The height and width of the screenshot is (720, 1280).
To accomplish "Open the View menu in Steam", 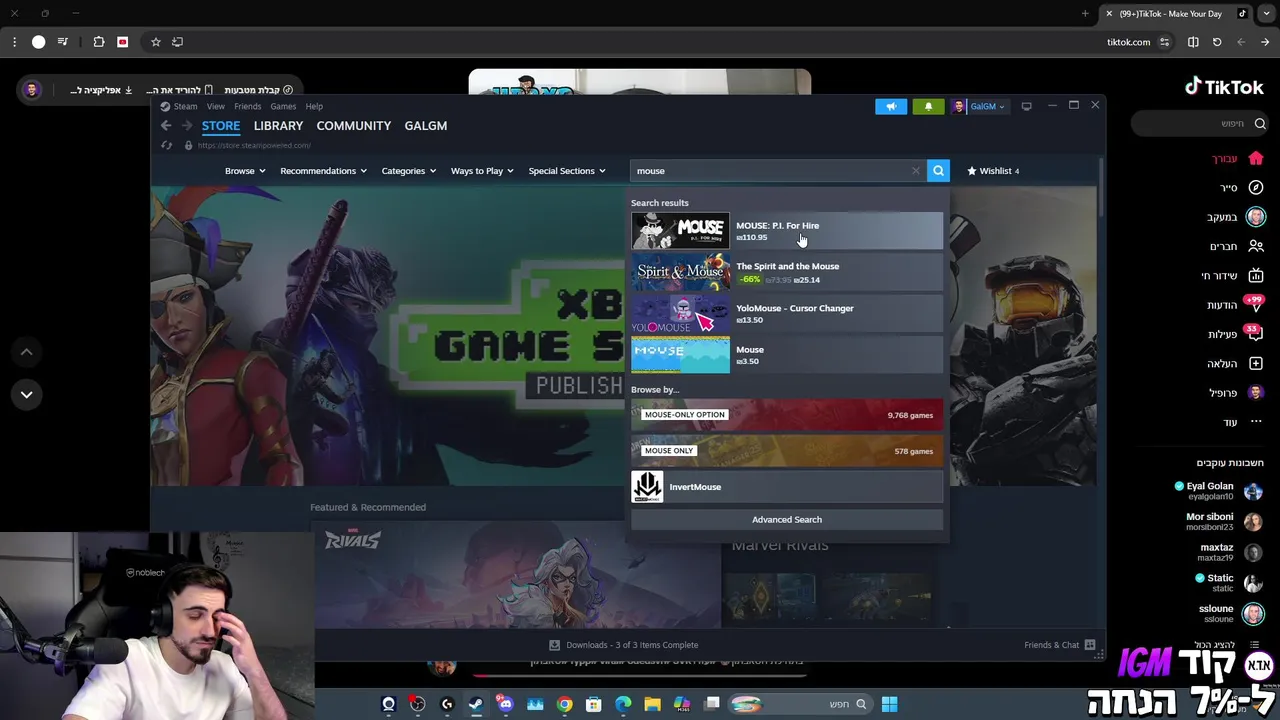I will tap(216, 106).
